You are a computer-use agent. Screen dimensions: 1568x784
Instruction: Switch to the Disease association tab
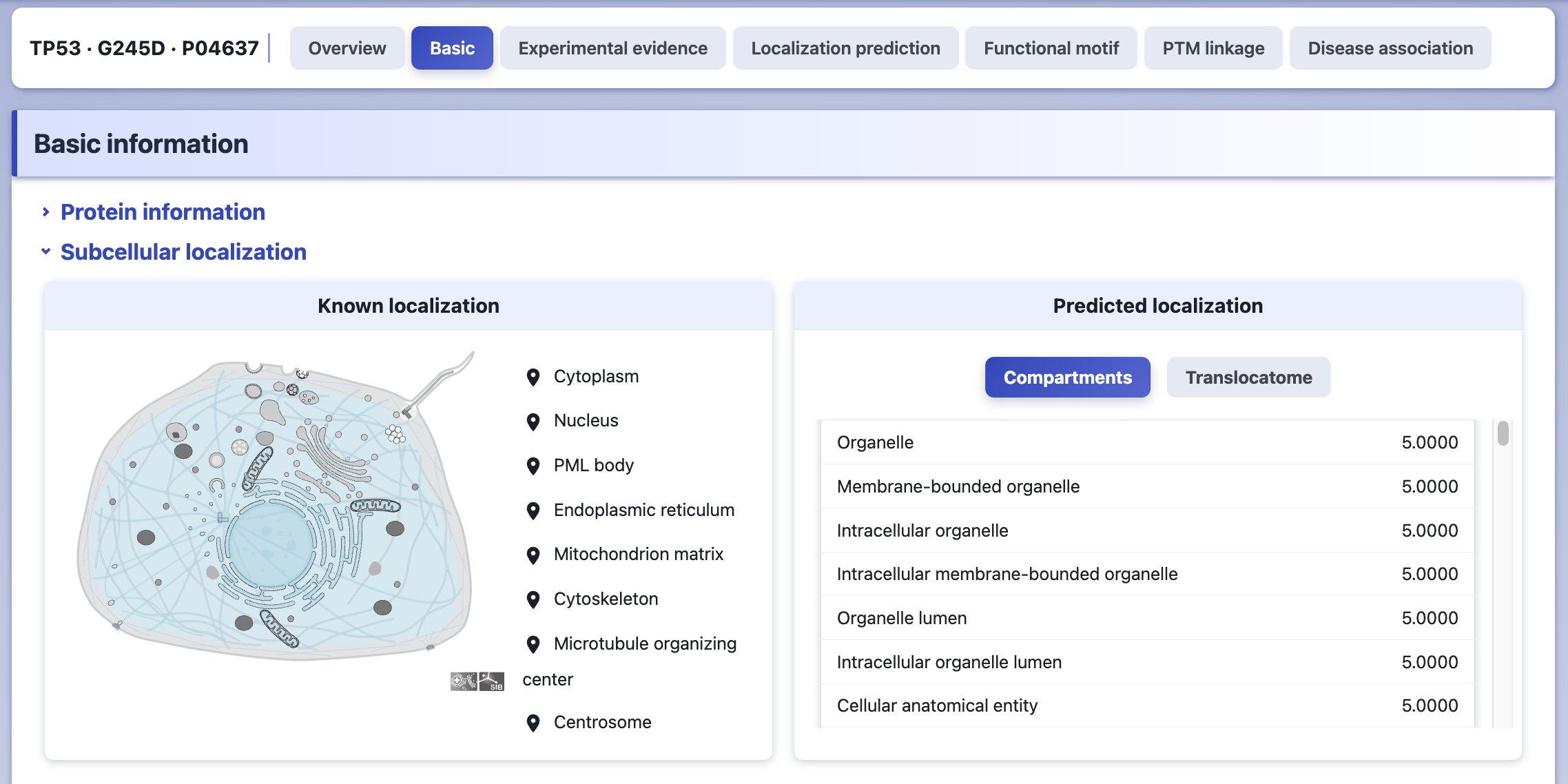click(x=1390, y=48)
